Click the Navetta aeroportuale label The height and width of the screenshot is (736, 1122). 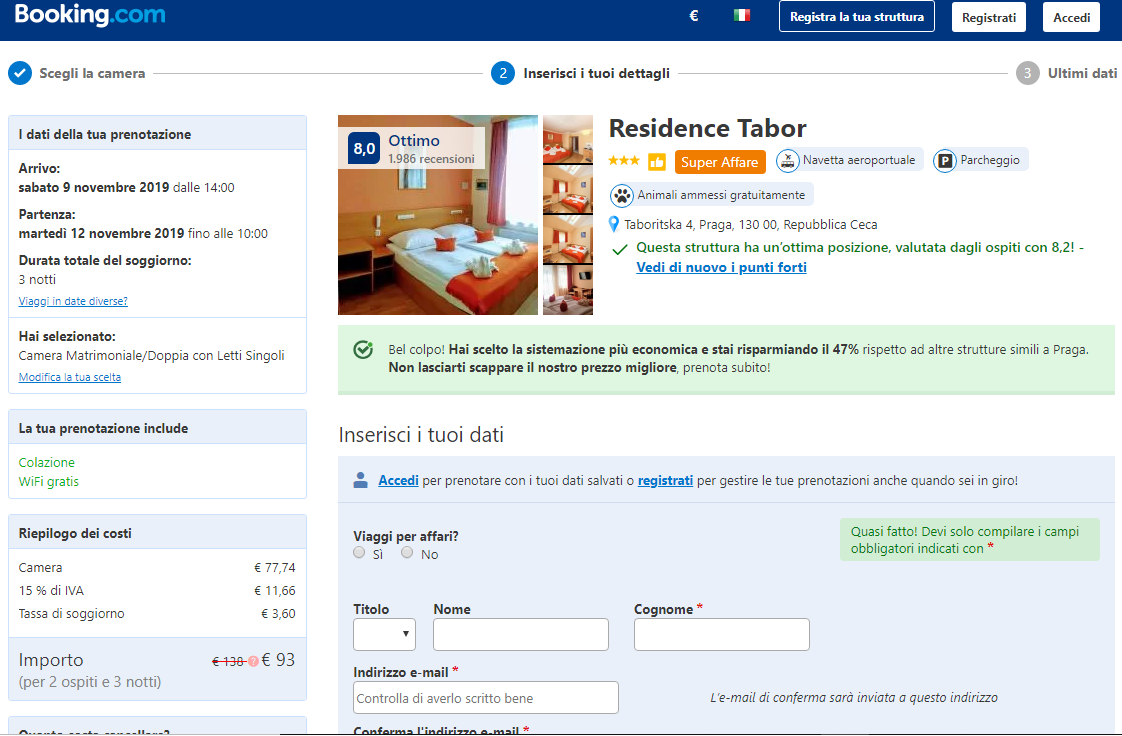click(x=859, y=160)
